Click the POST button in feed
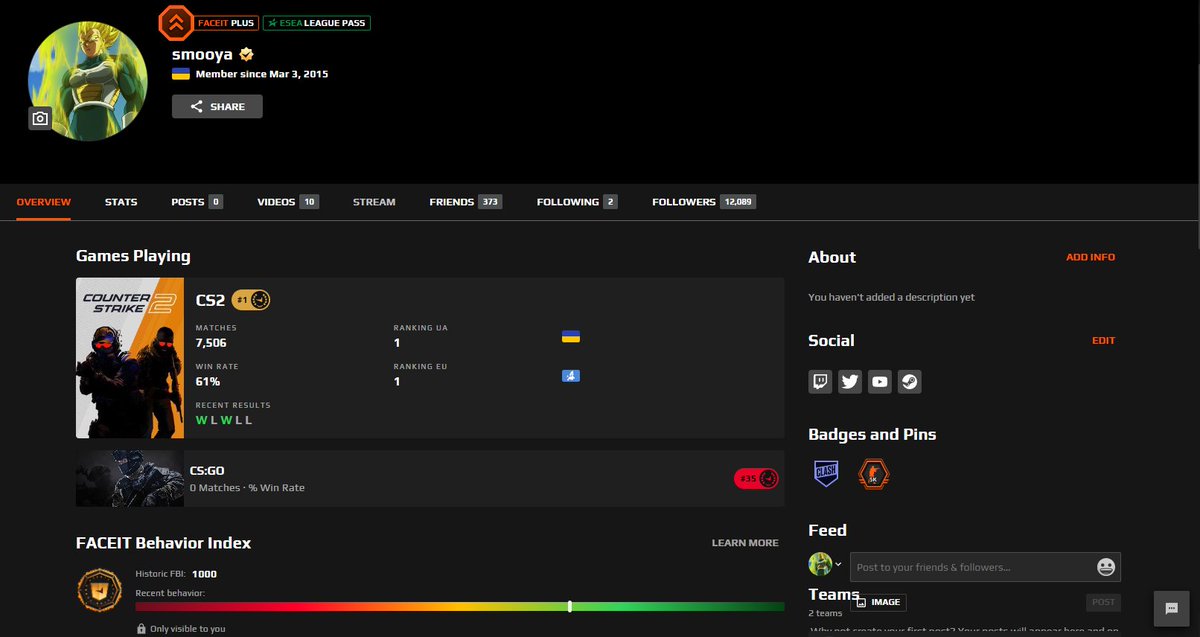 (x=1103, y=602)
